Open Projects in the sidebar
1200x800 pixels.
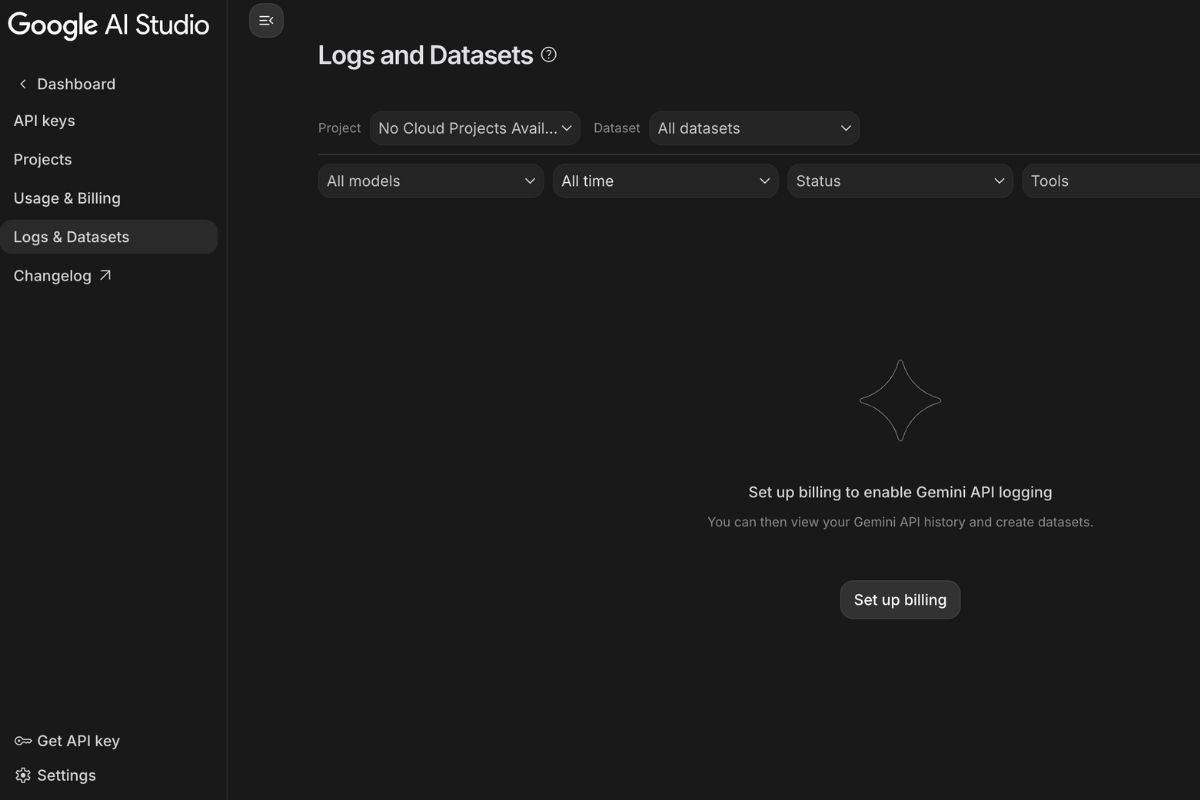pyautogui.click(x=43, y=159)
